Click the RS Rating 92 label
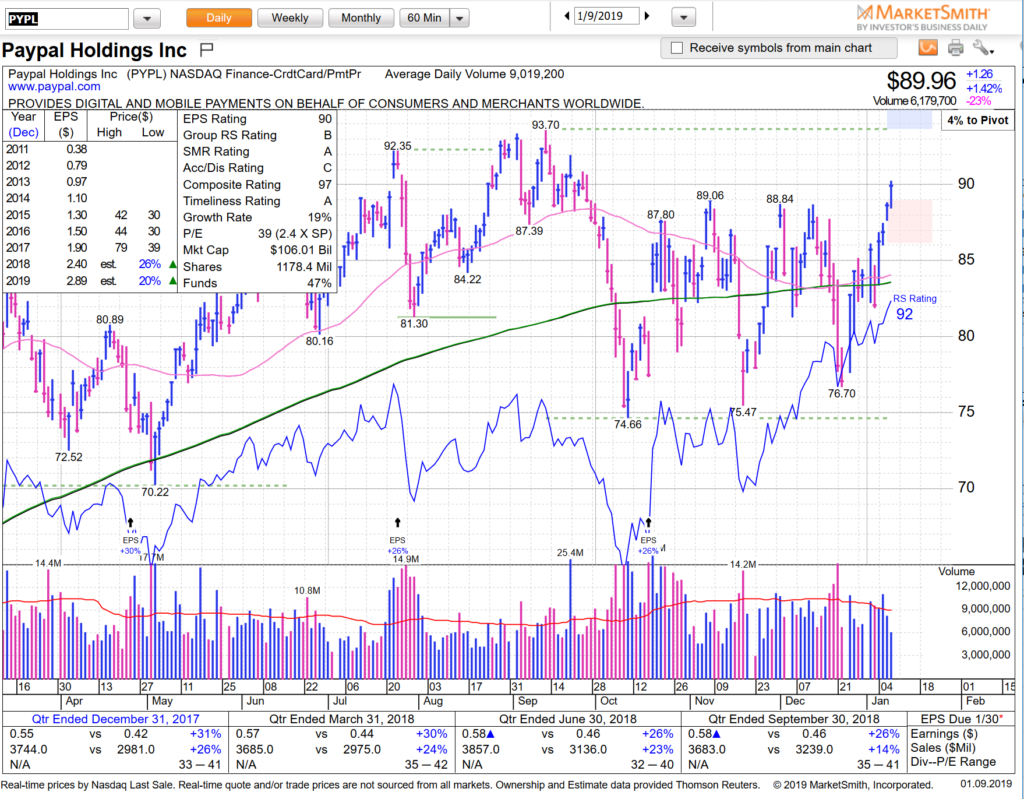This screenshot has width=1024, height=799. (x=914, y=307)
